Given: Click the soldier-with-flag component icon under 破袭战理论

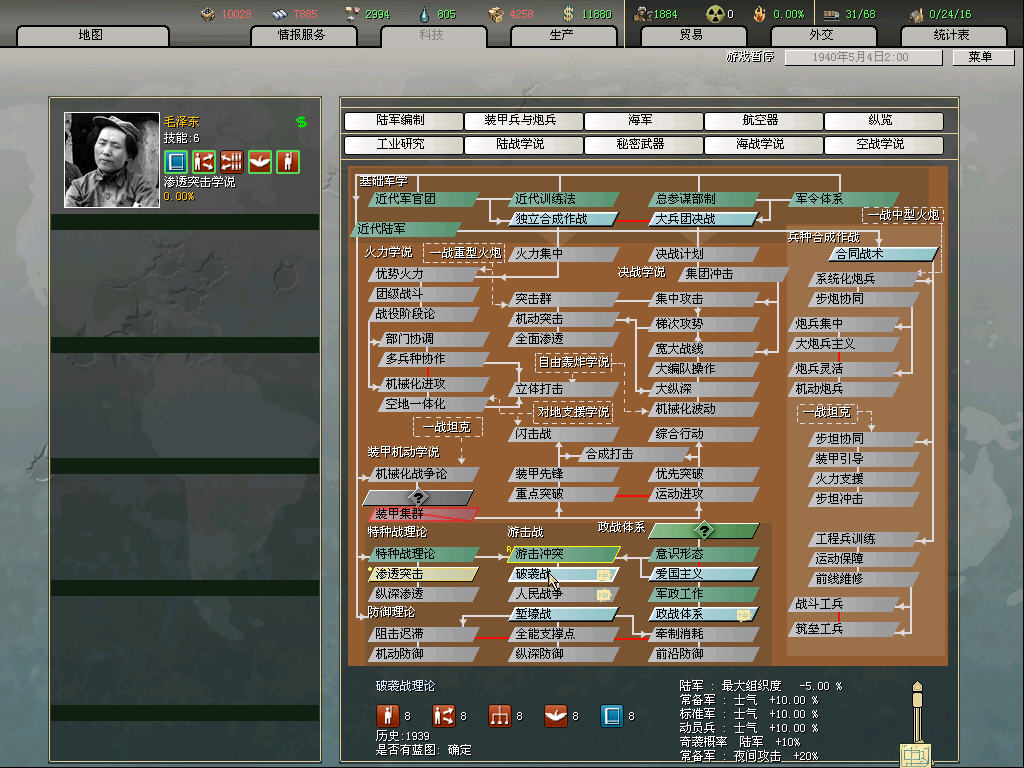Looking at the screenshot, I should pos(387,716).
